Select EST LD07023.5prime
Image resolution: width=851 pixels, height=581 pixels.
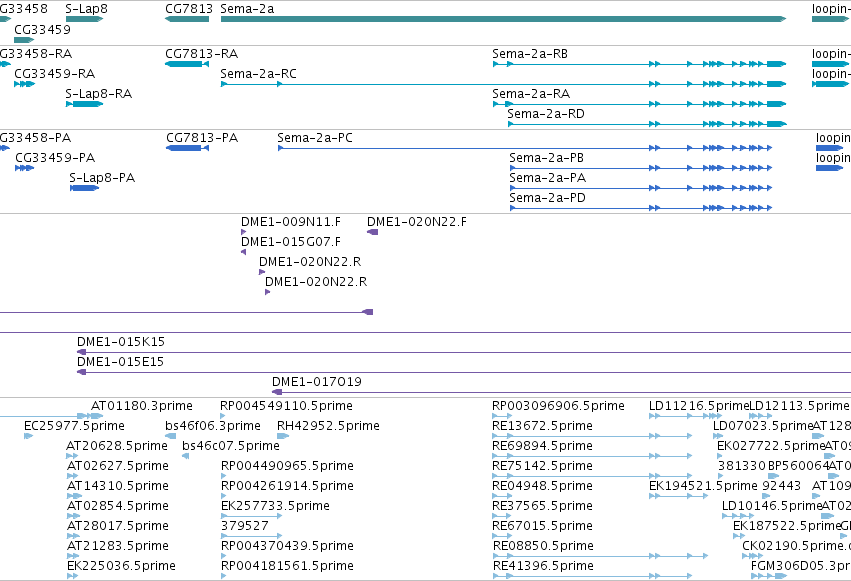[x=718, y=436]
